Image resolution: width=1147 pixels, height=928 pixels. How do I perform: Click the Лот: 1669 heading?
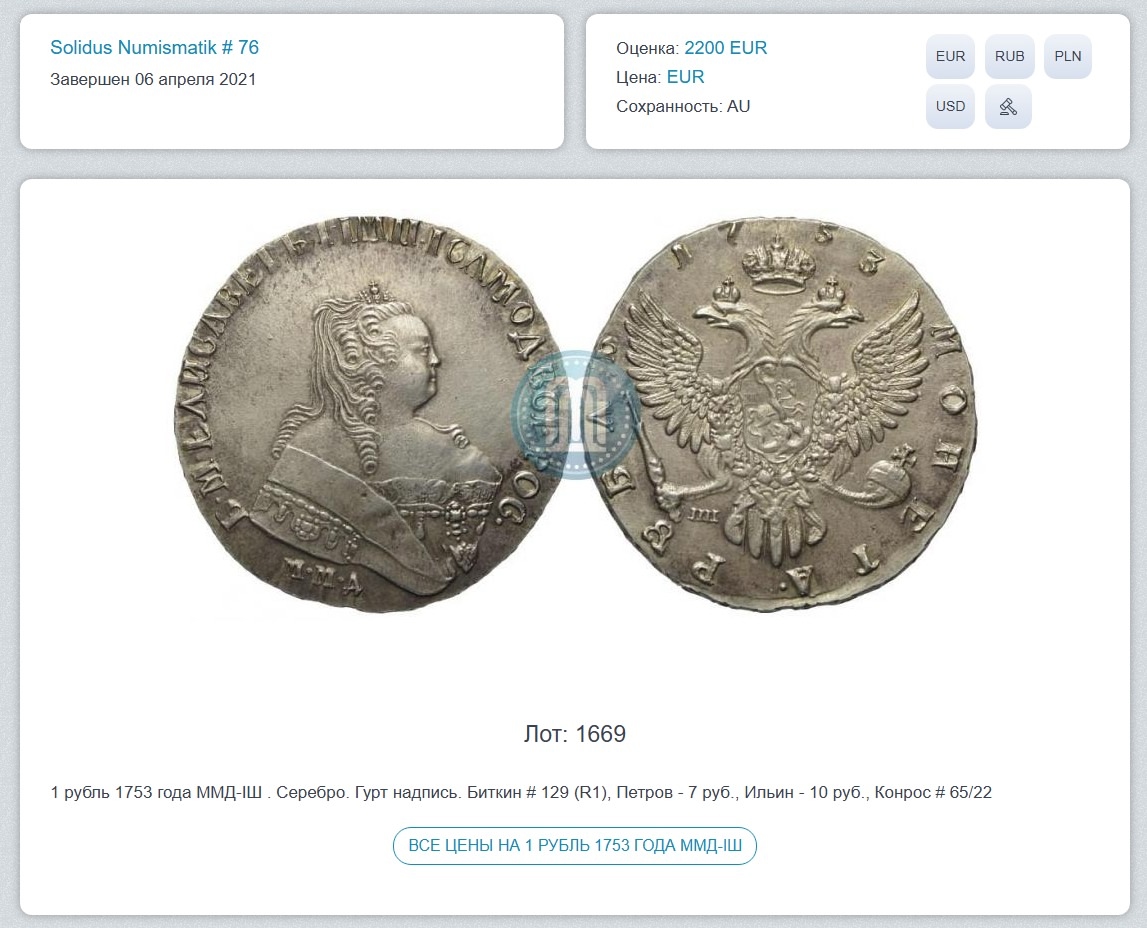575,733
